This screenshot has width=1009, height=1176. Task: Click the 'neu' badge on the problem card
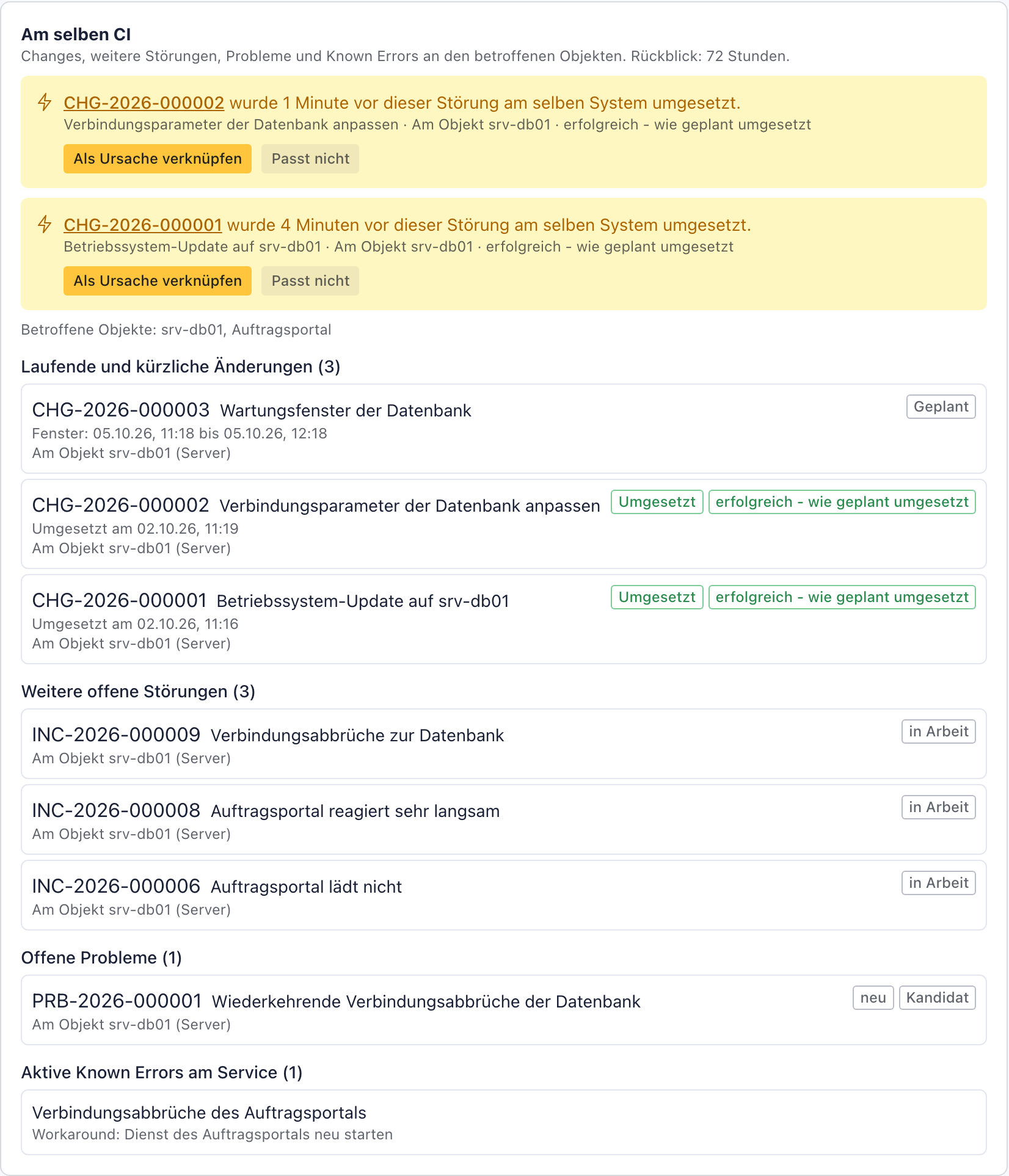point(873,998)
